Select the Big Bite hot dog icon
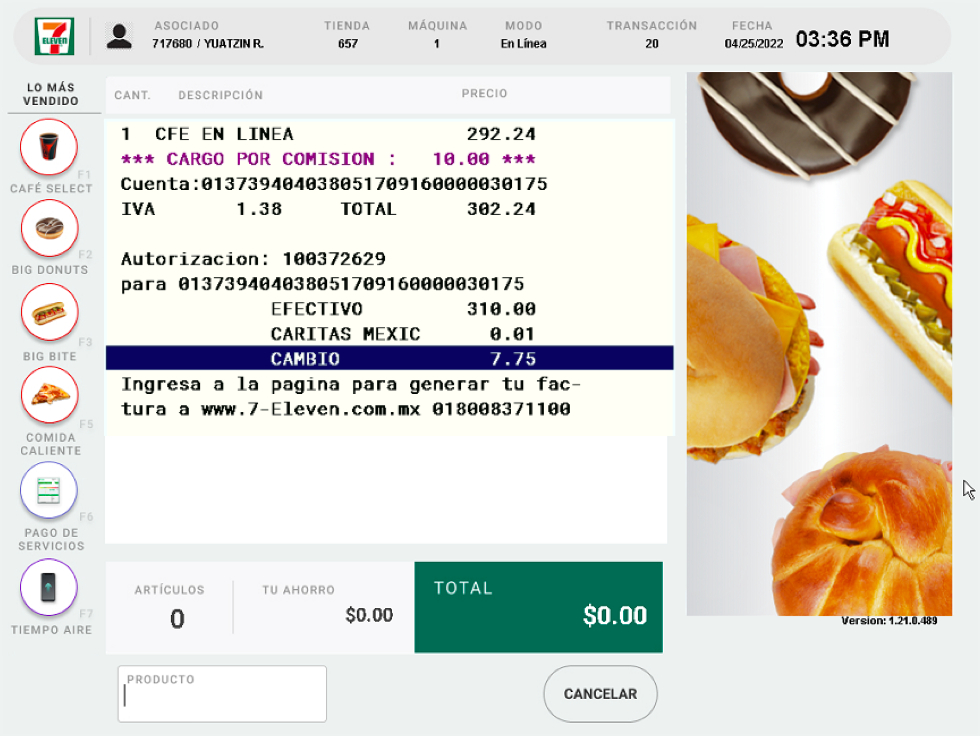The width and height of the screenshot is (980, 736). point(49,312)
